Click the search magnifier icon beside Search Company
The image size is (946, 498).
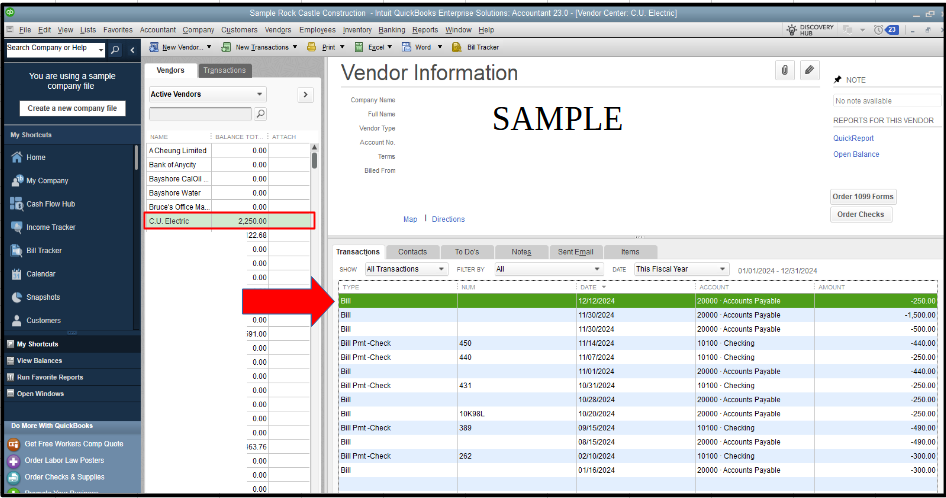pos(115,50)
